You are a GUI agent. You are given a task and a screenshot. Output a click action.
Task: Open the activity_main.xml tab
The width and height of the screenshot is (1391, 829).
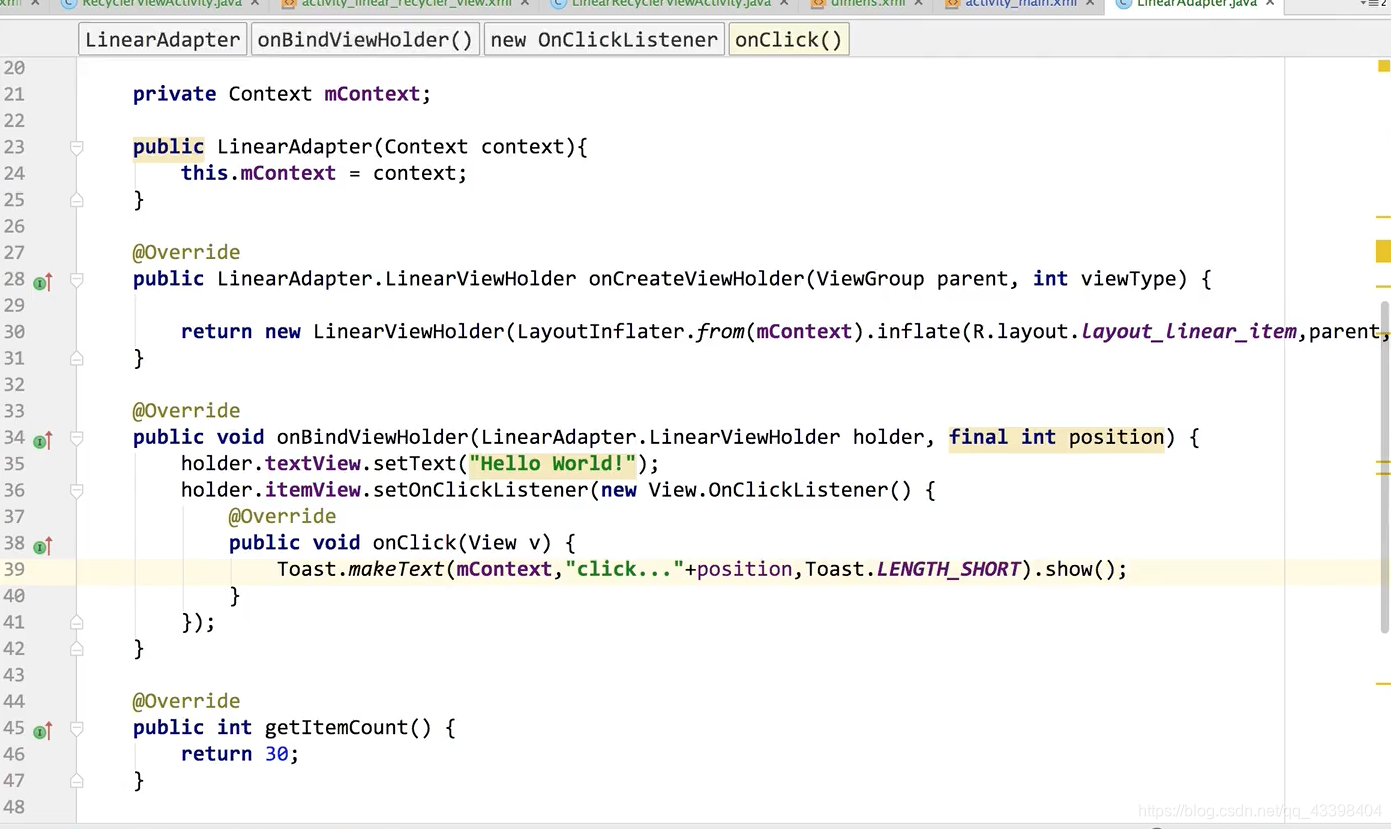pos(1020,4)
